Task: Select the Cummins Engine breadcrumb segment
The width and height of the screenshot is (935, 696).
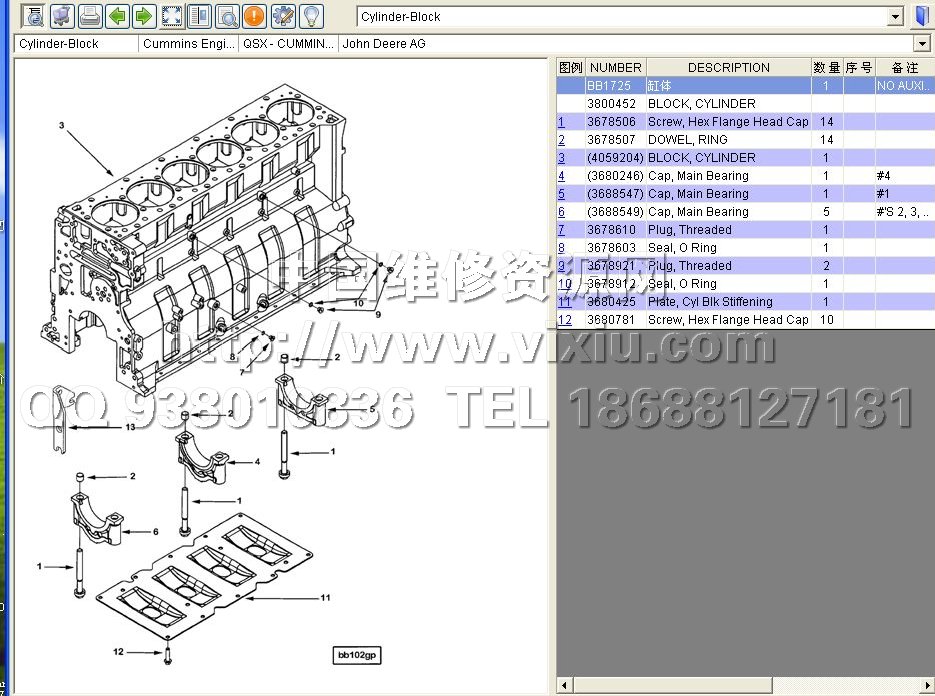Action: click(188, 44)
